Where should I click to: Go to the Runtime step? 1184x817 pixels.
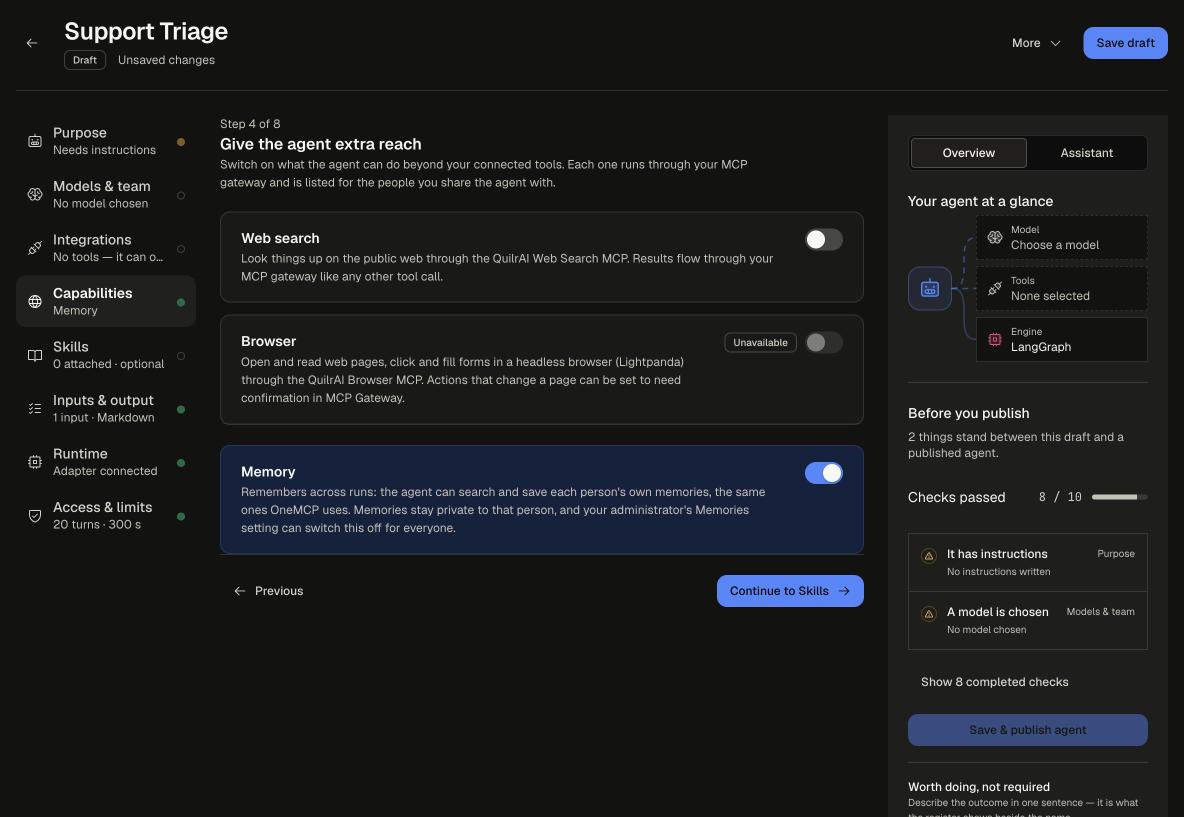tap(106, 463)
